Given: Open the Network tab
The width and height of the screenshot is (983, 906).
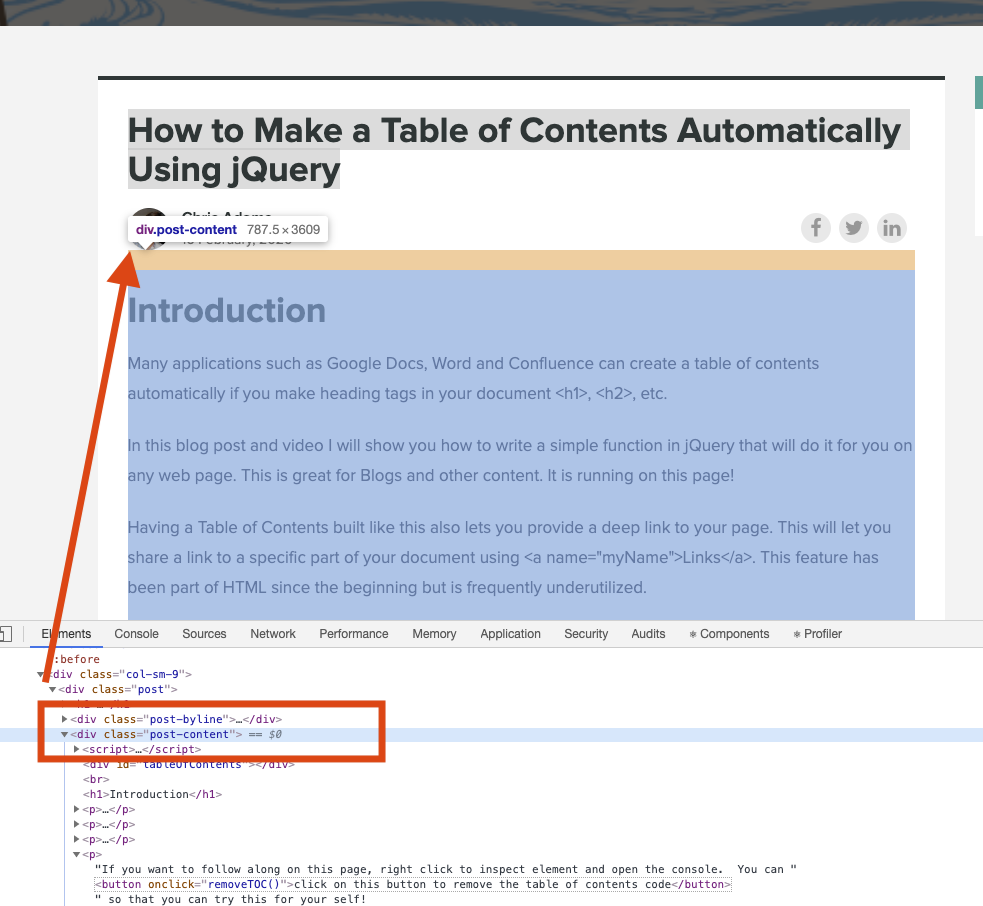Looking at the screenshot, I should coord(273,634).
